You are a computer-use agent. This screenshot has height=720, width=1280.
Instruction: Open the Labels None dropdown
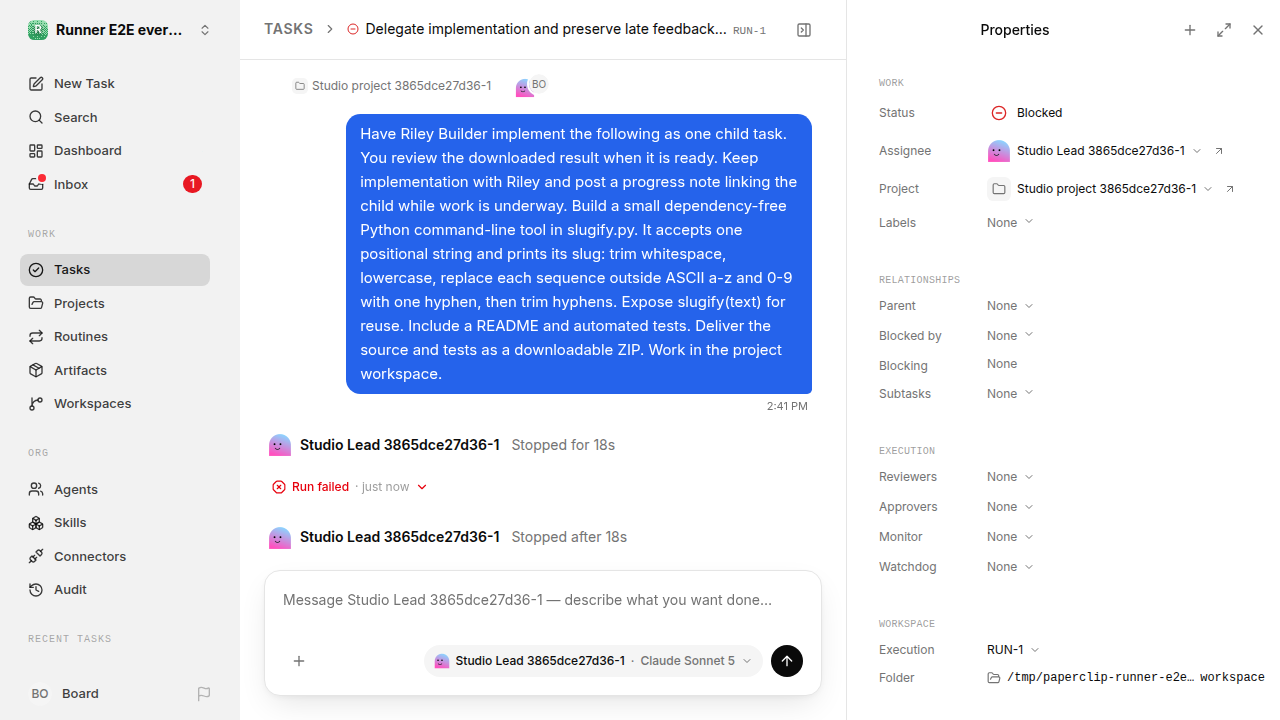(x=1010, y=223)
